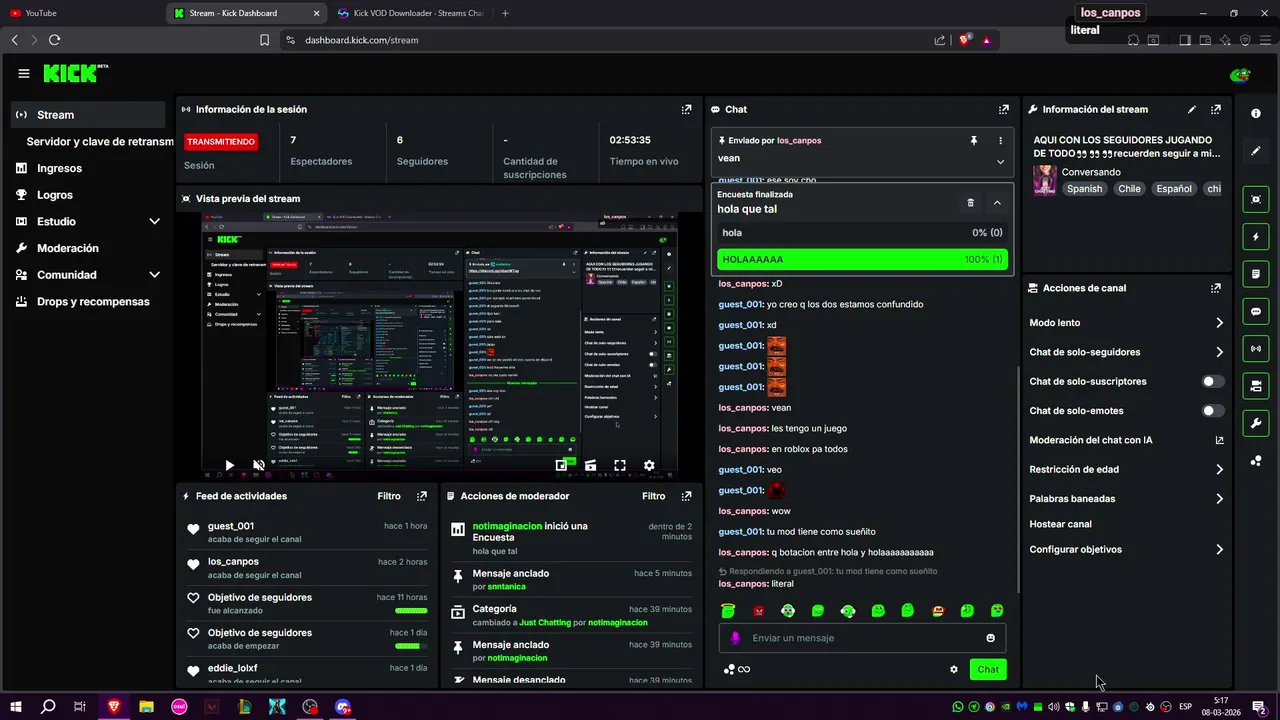Screen dimensions: 1280x720
Task: Click the HOLAAAAAA poll result bar
Action: (x=862, y=259)
